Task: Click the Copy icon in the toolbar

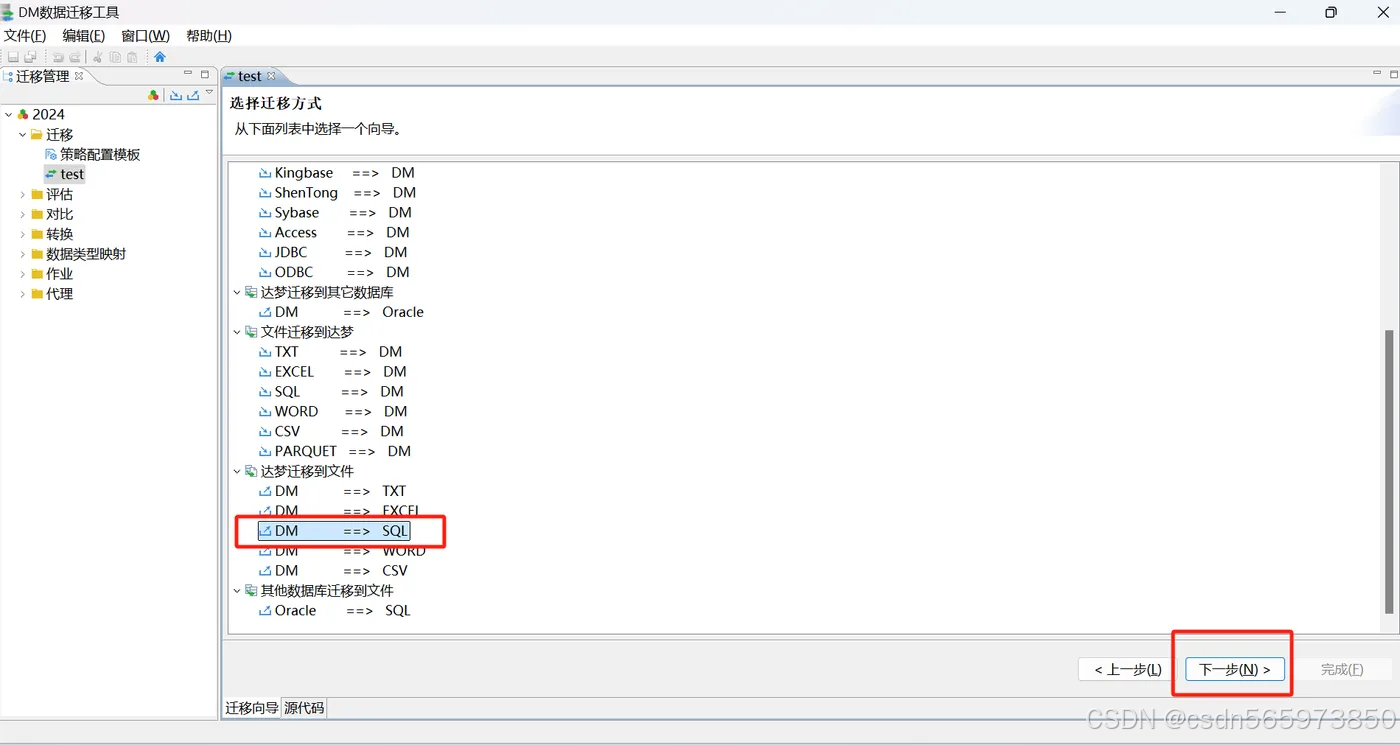Action: tap(115, 57)
